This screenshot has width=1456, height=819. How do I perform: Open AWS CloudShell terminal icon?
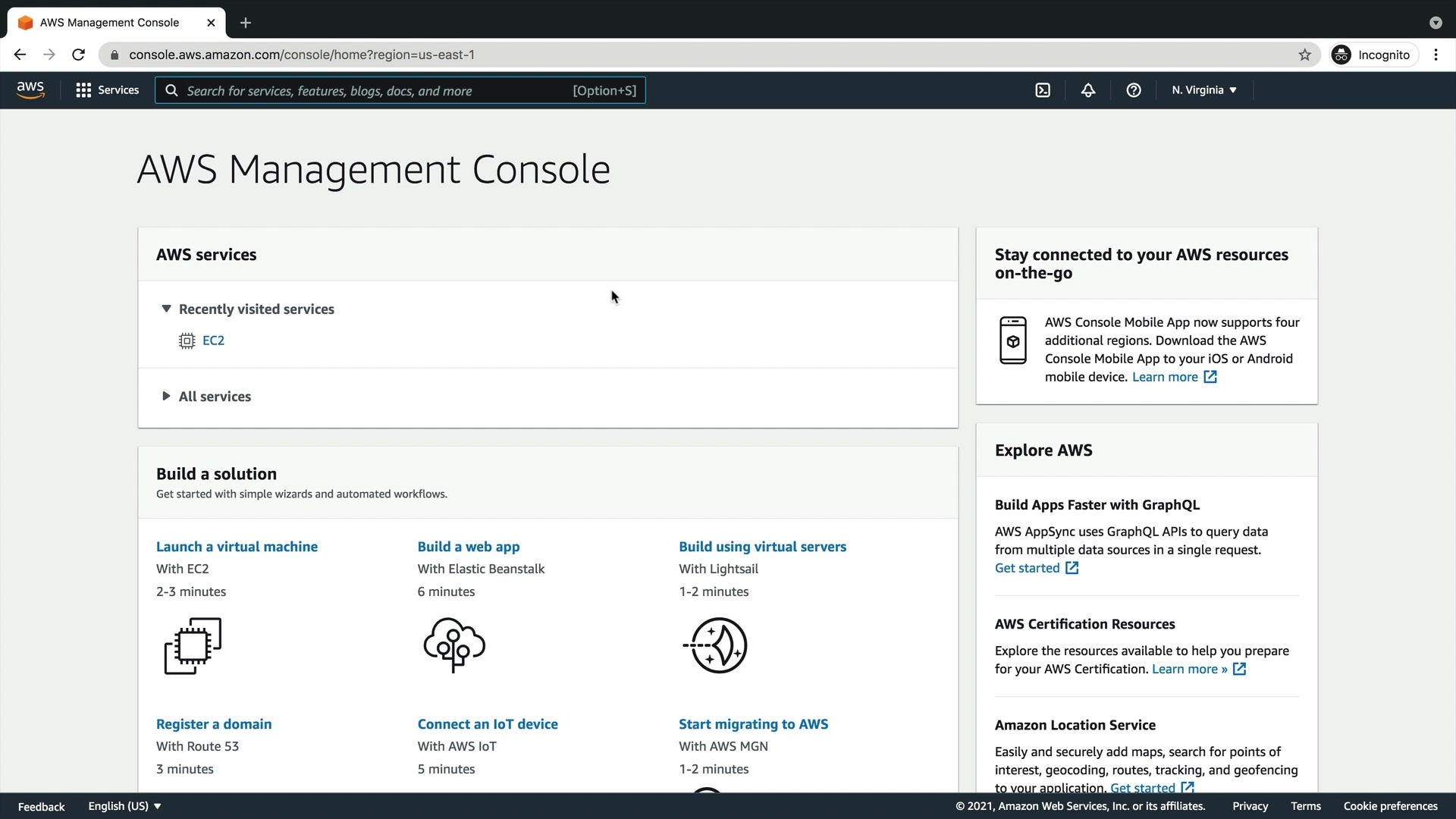click(x=1043, y=90)
